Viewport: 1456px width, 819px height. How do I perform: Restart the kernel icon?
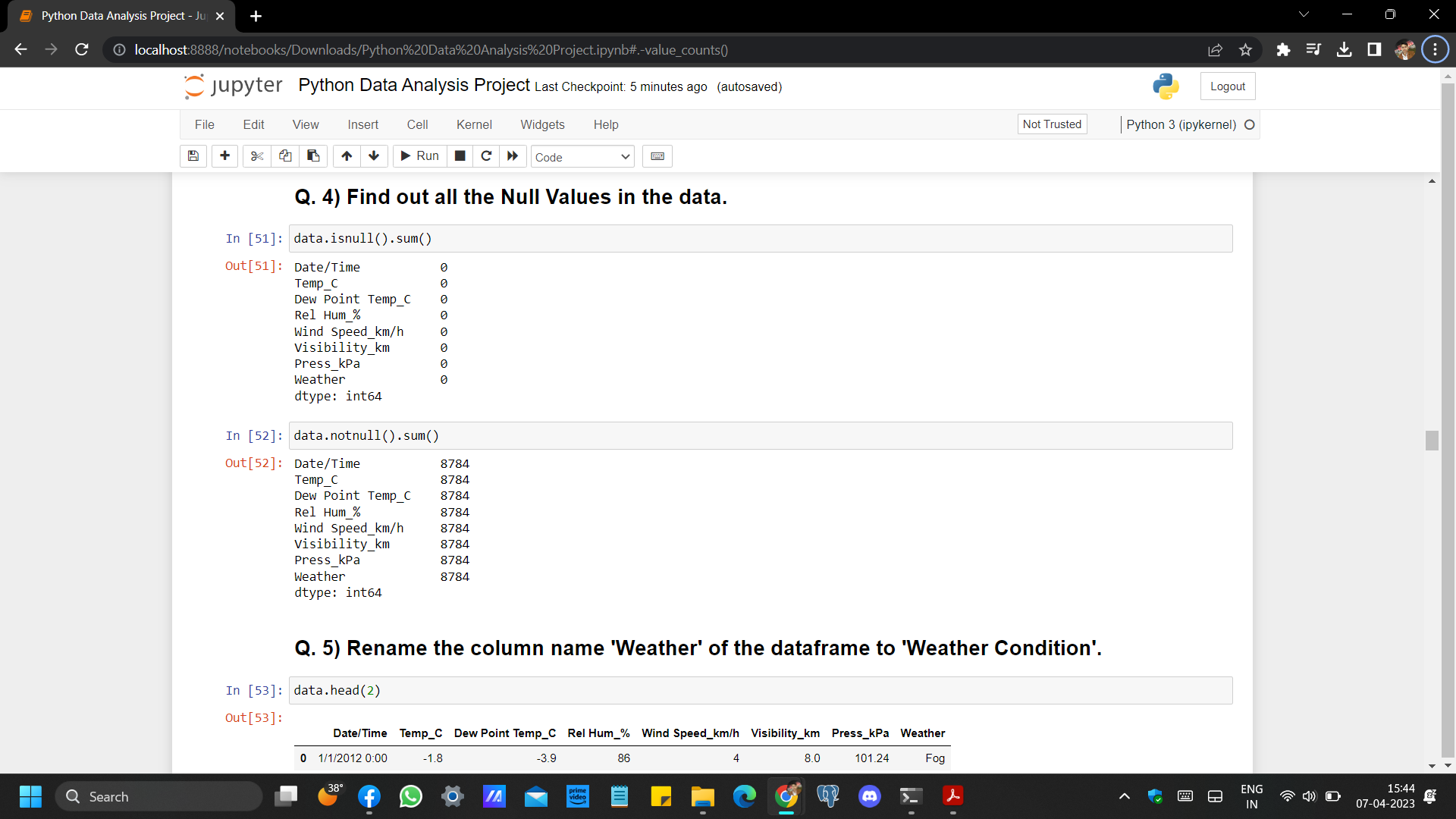coord(486,156)
